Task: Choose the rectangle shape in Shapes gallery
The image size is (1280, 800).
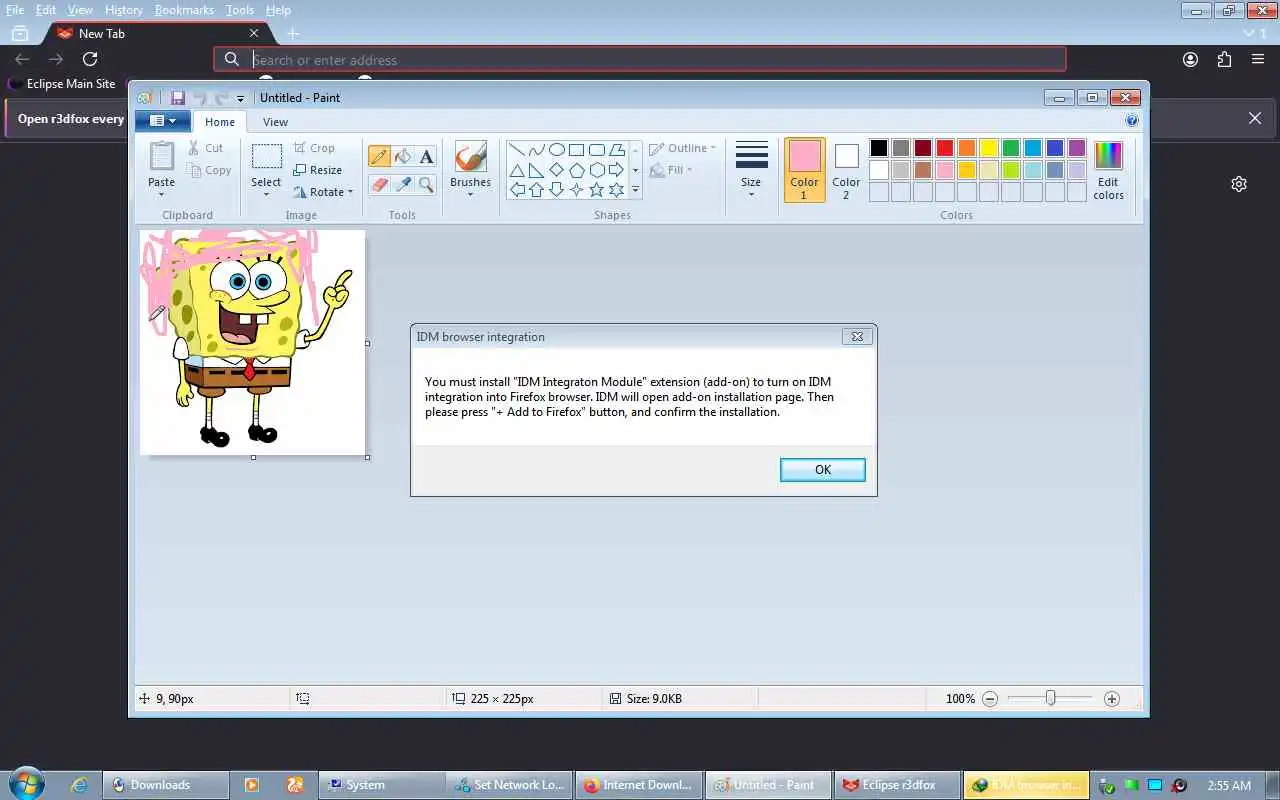Action: point(577,150)
